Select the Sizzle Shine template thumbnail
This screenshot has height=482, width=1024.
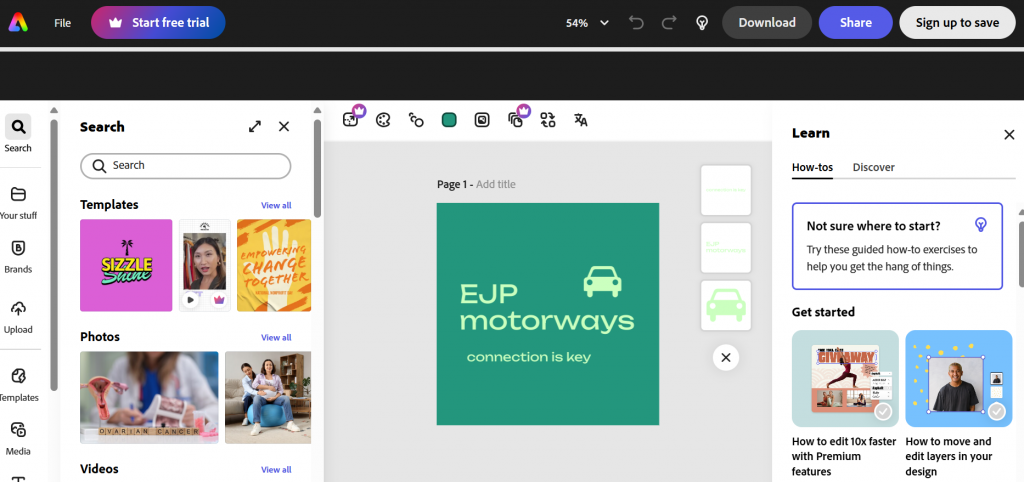pyautogui.click(x=126, y=265)
